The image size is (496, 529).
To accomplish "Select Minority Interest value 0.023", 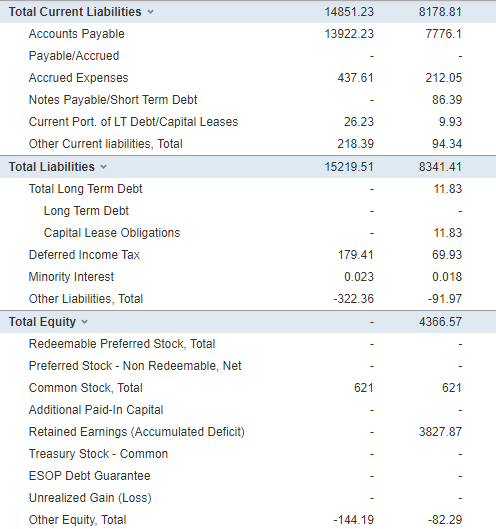I will tap(359, 277).
